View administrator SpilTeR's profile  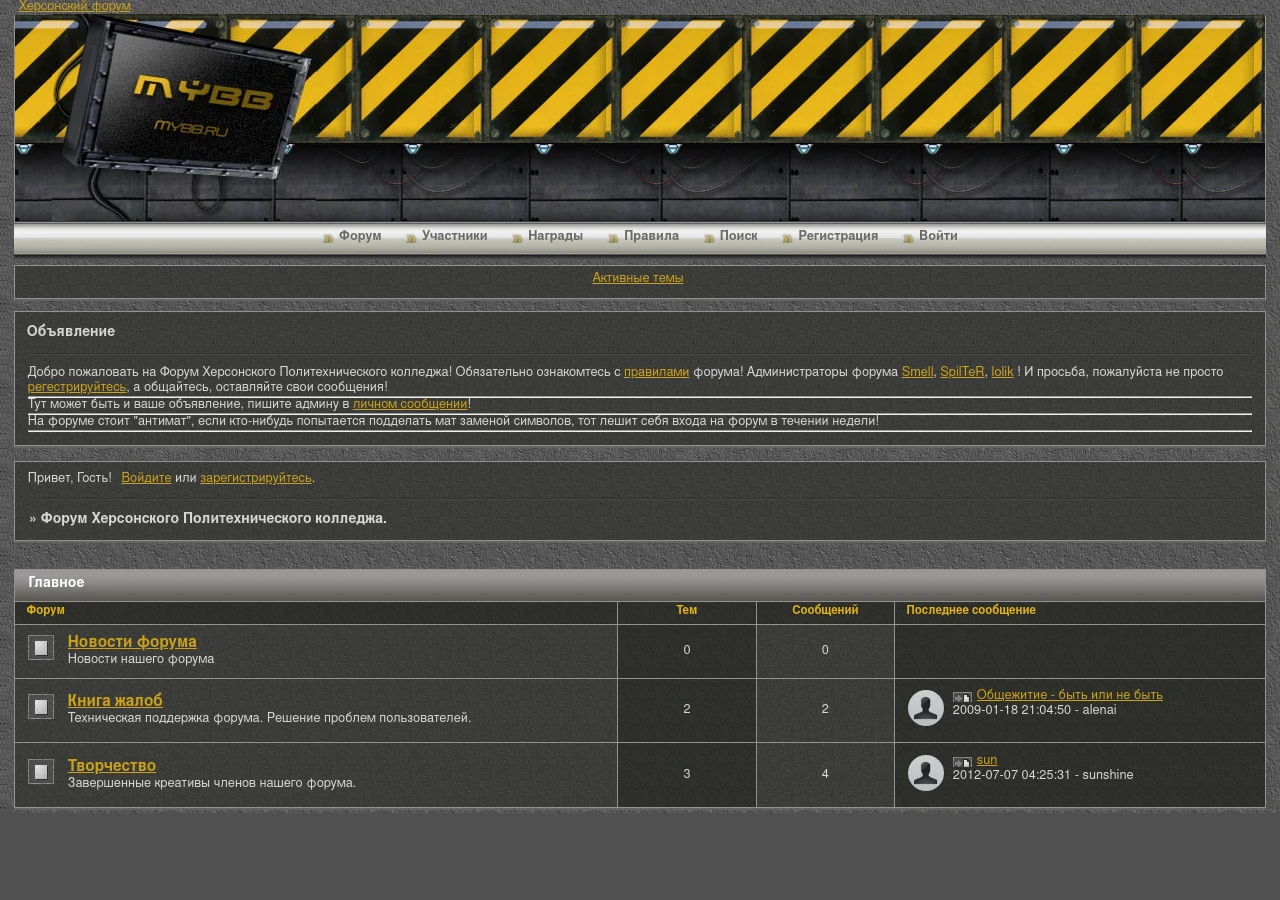(962, 372)
